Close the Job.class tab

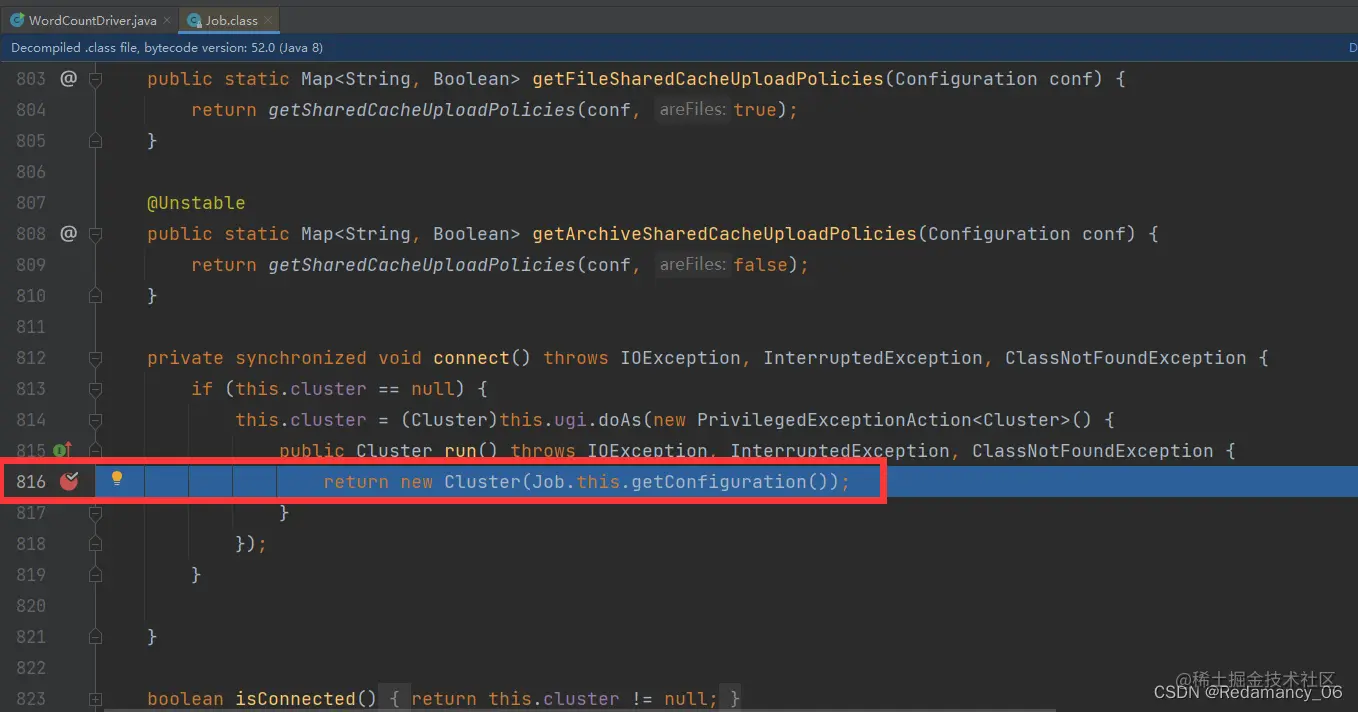(267, 20)
